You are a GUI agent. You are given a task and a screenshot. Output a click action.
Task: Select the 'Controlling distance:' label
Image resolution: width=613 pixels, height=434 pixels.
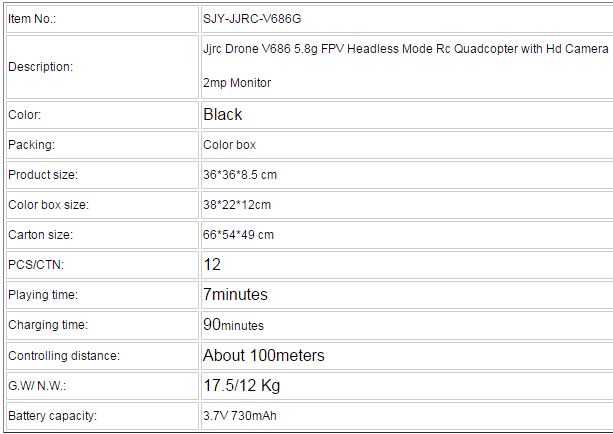(x=64, y=356)
